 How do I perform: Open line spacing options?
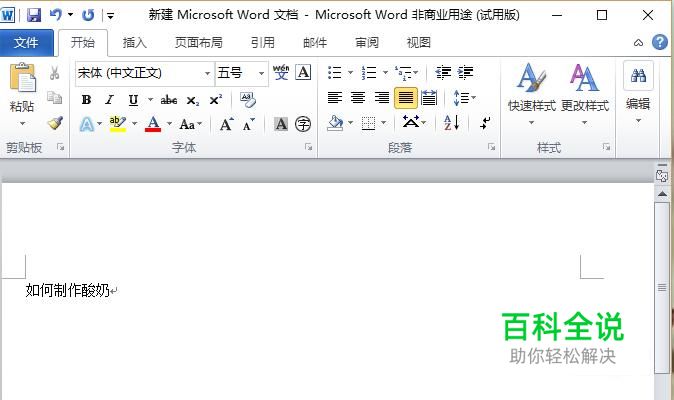pos(464,98)
